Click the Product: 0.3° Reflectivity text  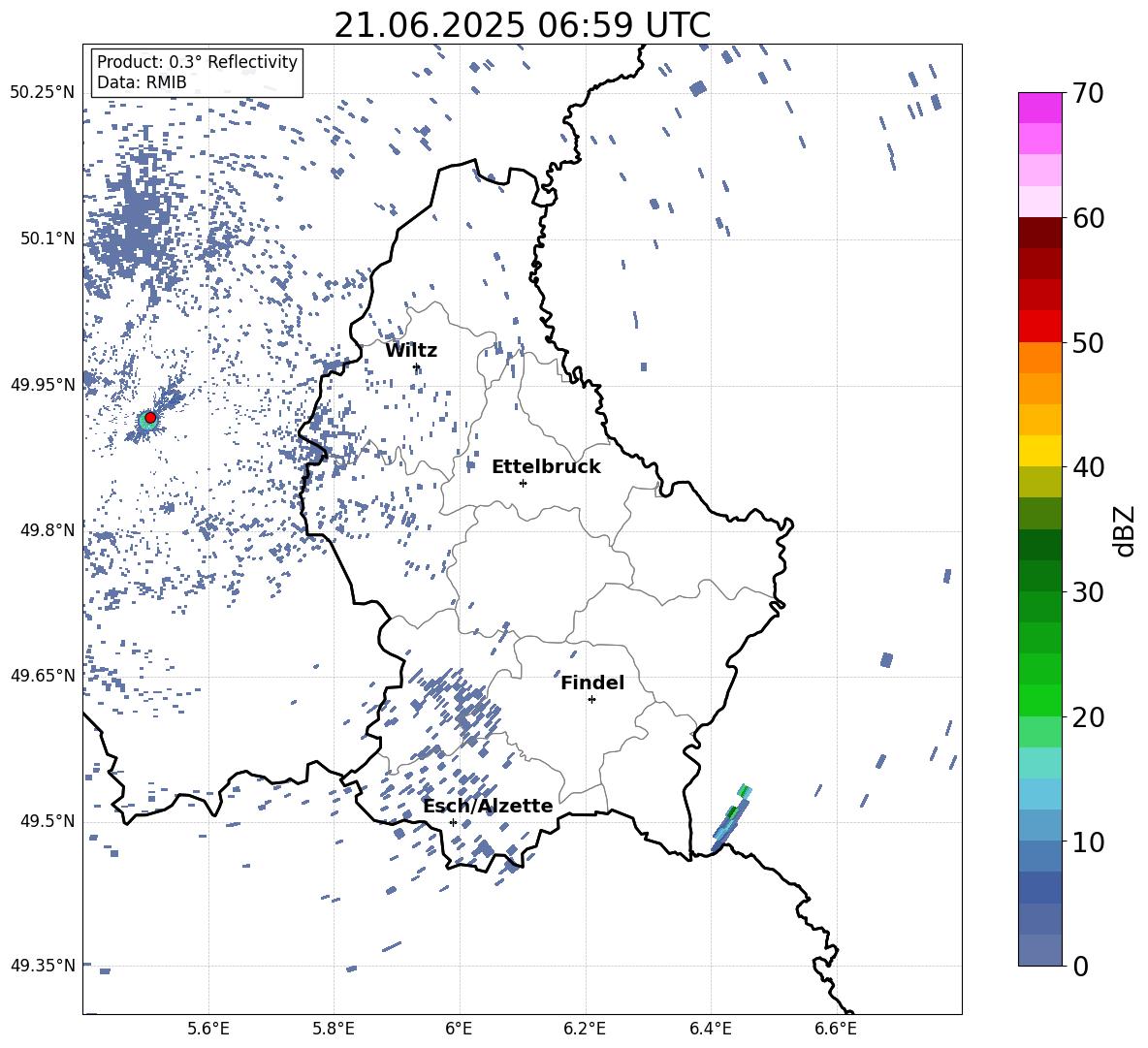[x=197, y=61]
